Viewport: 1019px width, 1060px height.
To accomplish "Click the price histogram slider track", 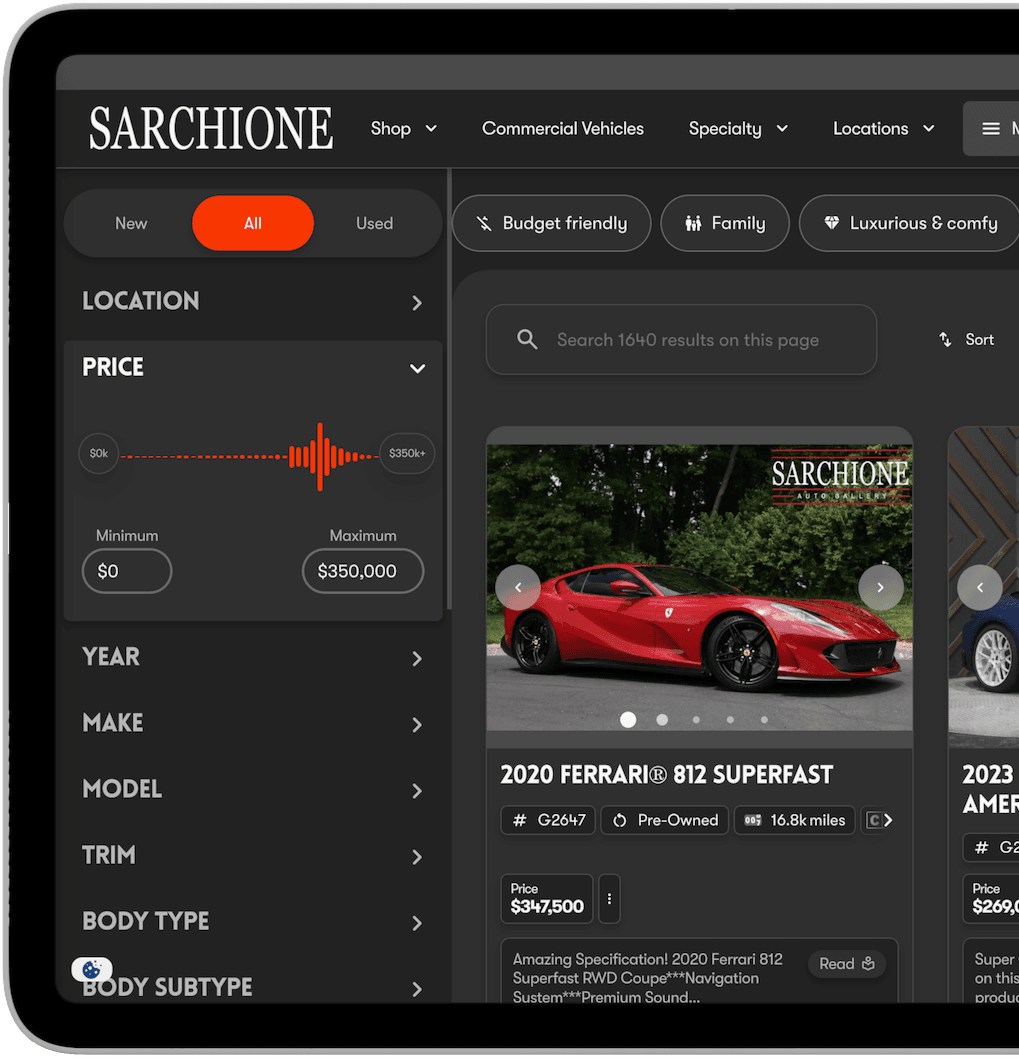I will (x=249, y=457).
